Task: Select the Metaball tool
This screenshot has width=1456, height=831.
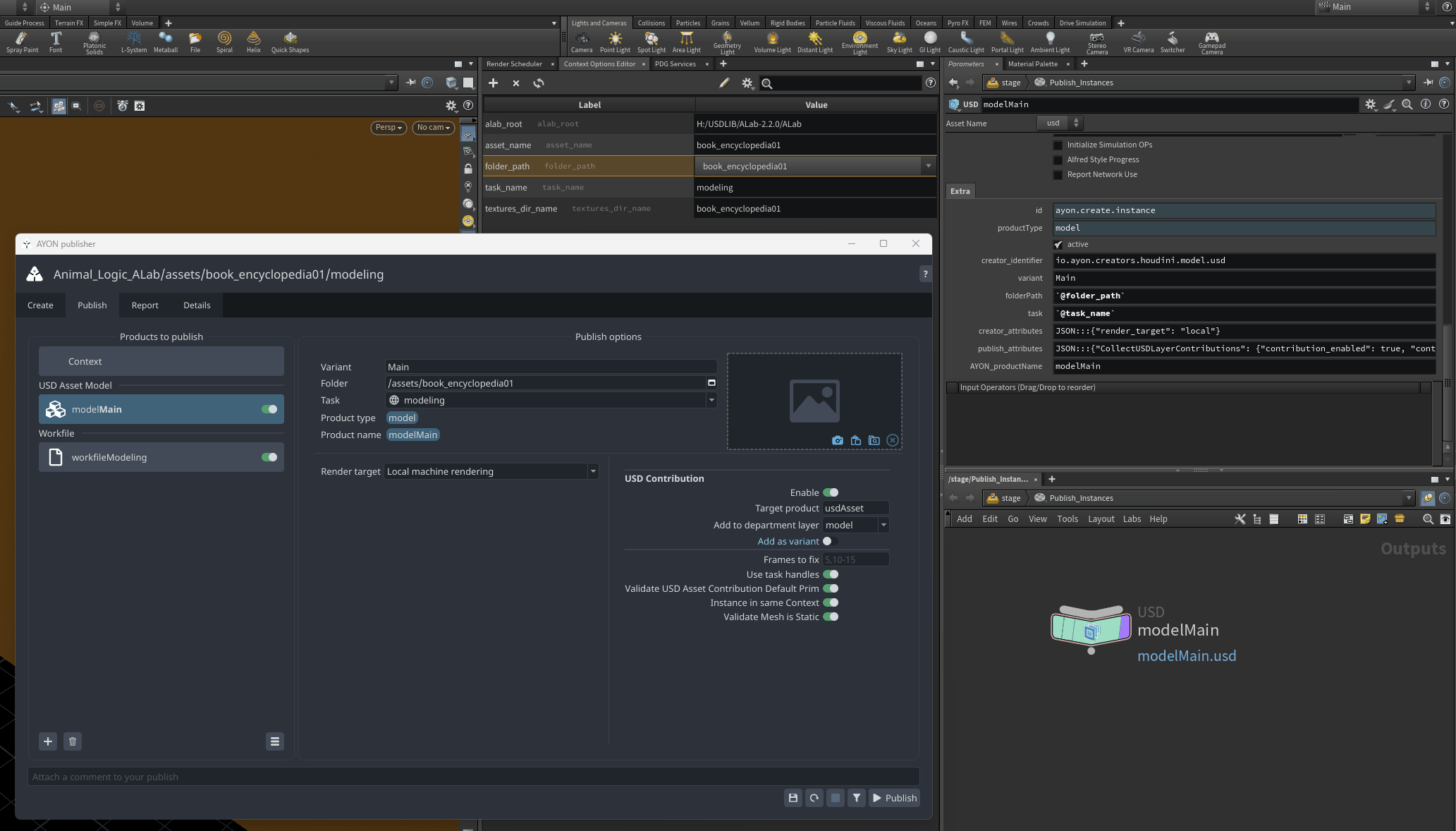Action: (x=166, y=42)
